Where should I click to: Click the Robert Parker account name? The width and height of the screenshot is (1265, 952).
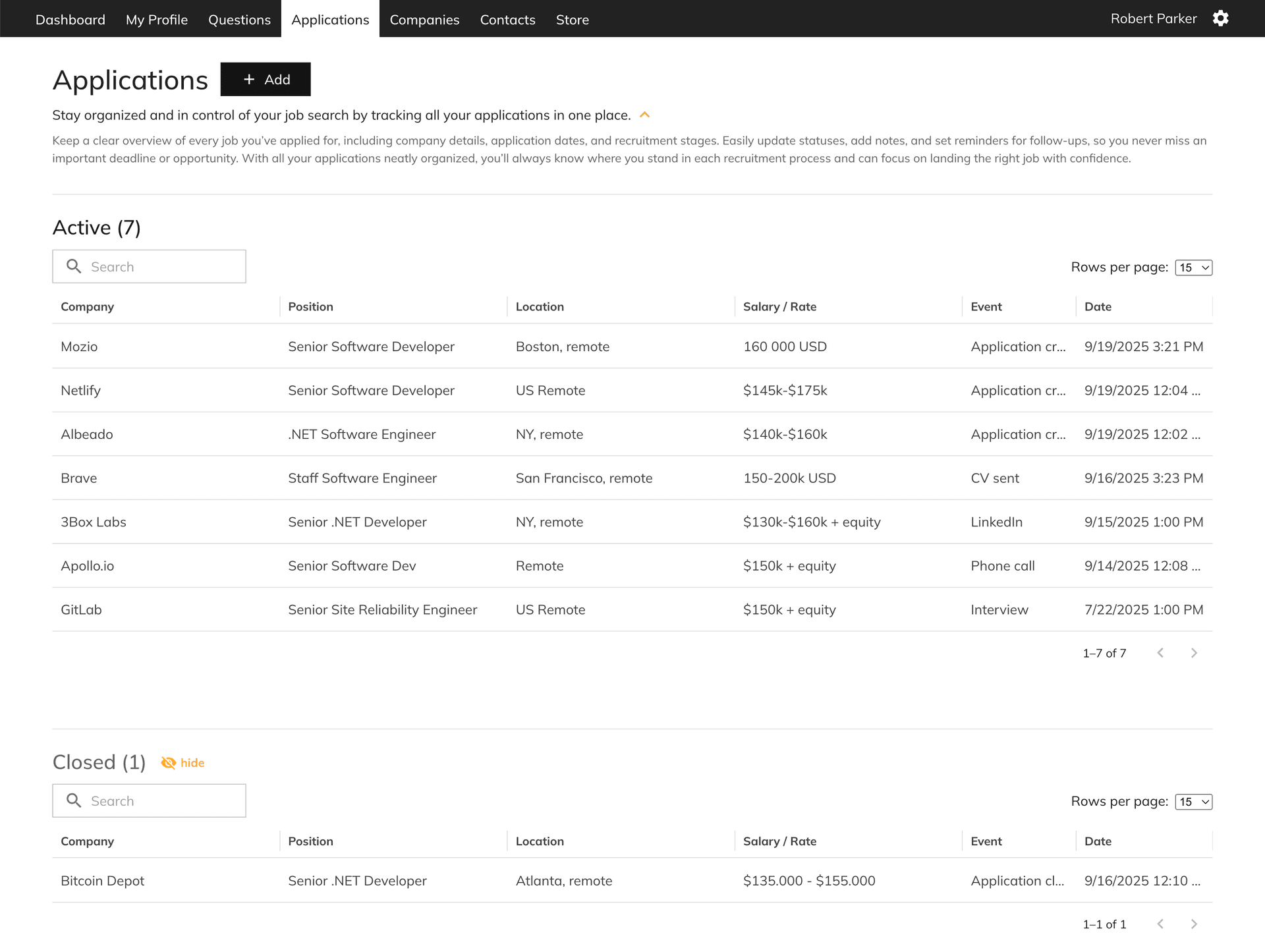pos(1153,18)
